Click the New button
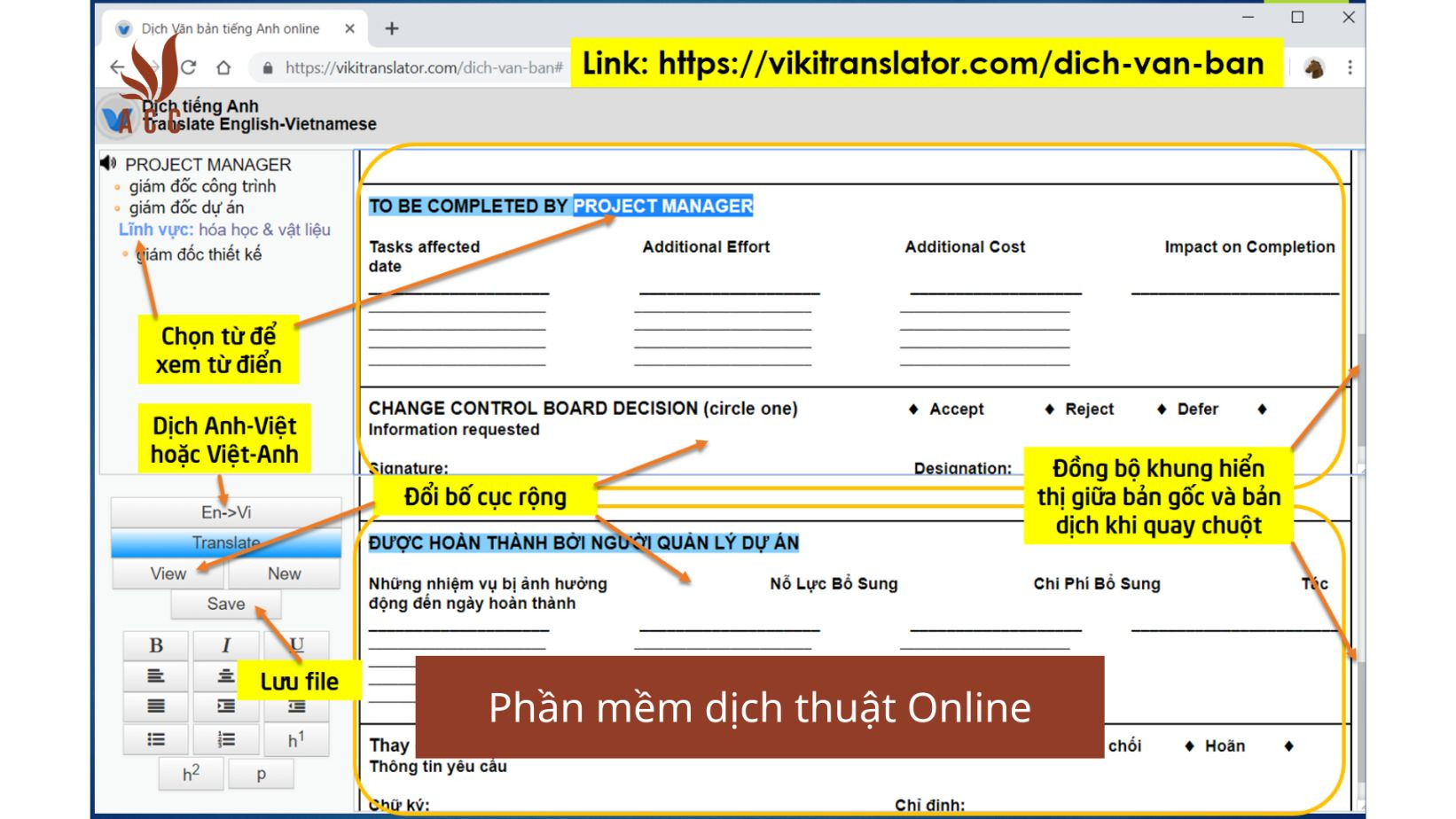 point(285,573)
